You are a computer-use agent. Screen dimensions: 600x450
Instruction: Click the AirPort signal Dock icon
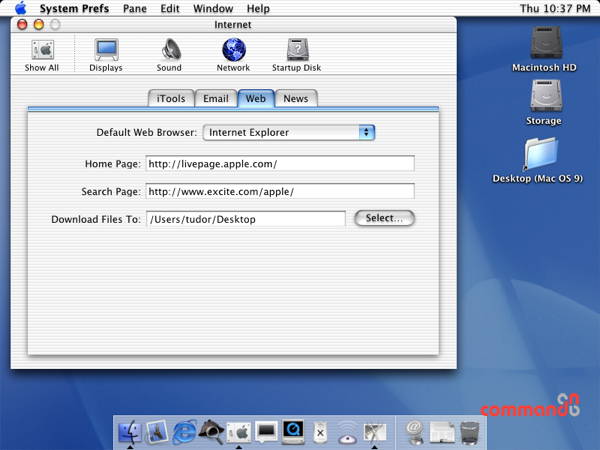click(347, 433)
